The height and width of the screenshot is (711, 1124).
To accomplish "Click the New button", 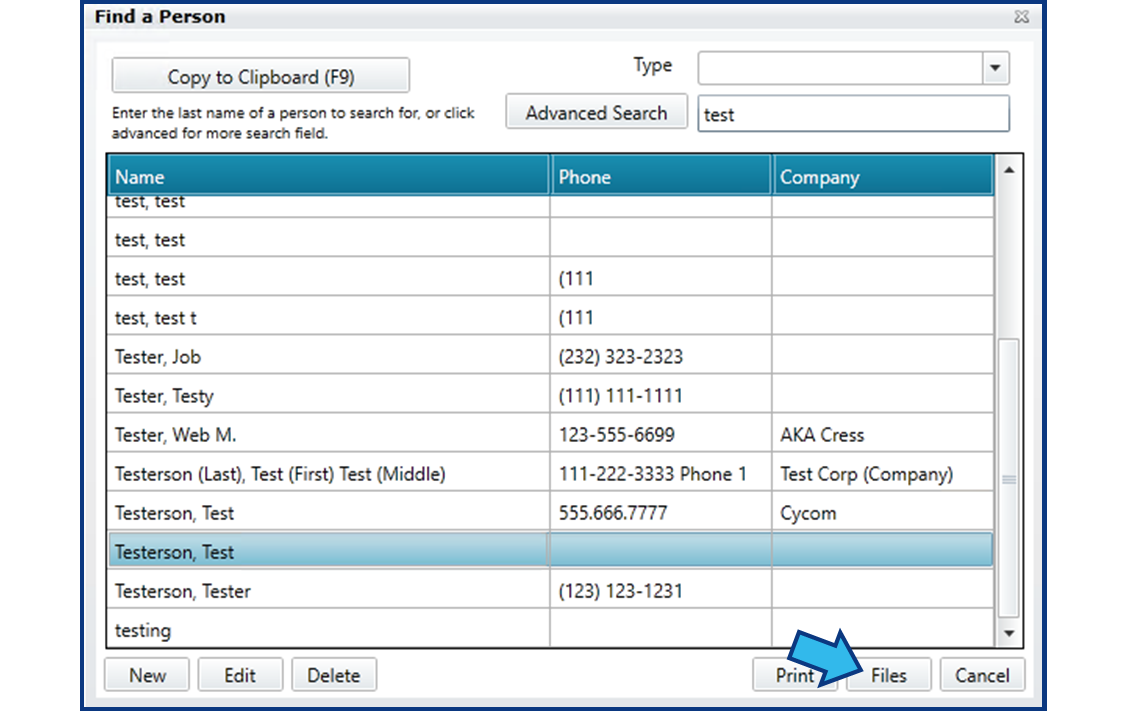I will pos(147,674).
